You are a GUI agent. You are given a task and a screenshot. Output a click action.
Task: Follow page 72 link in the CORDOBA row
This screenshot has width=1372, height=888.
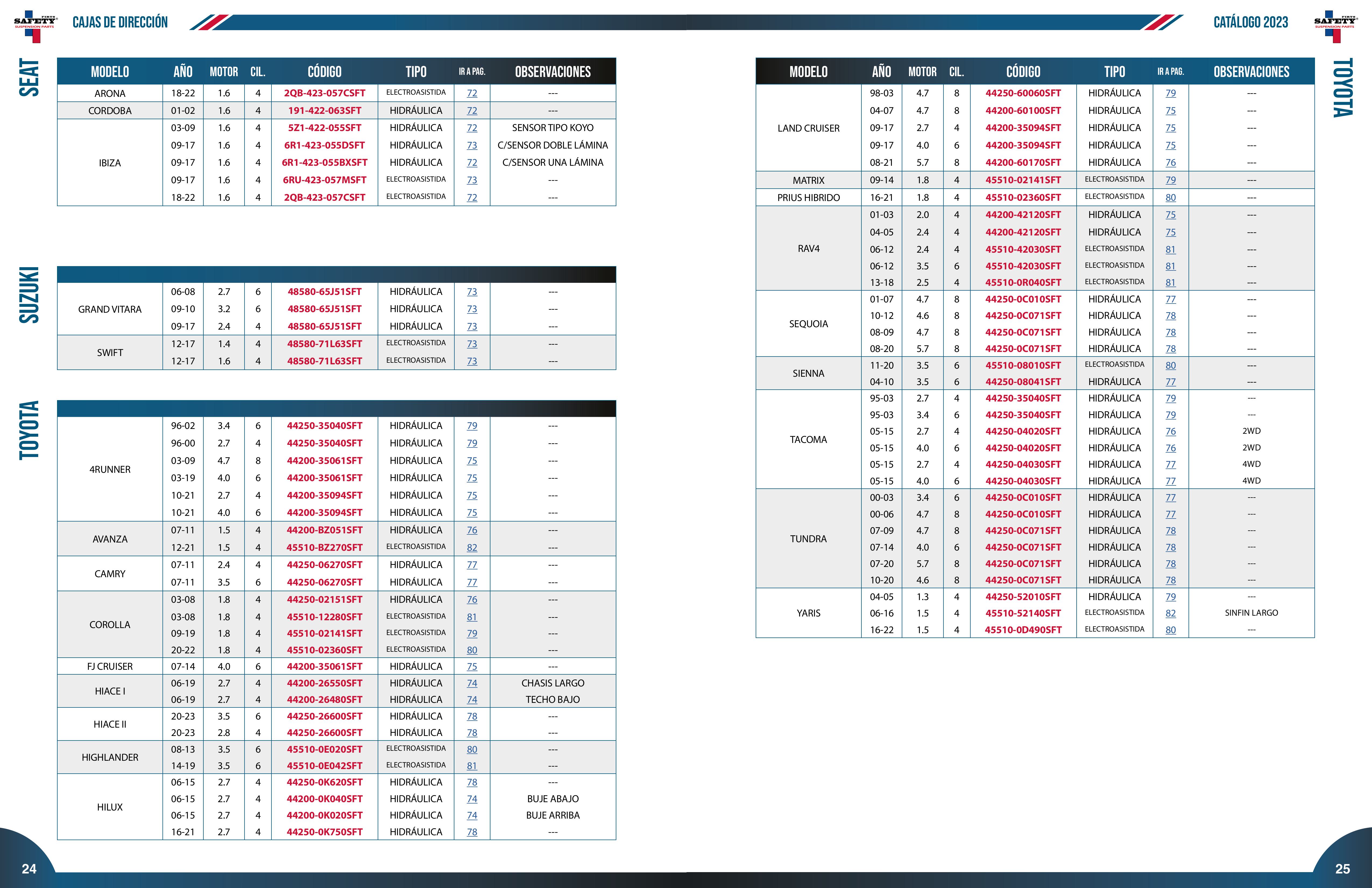click(472, 110)
